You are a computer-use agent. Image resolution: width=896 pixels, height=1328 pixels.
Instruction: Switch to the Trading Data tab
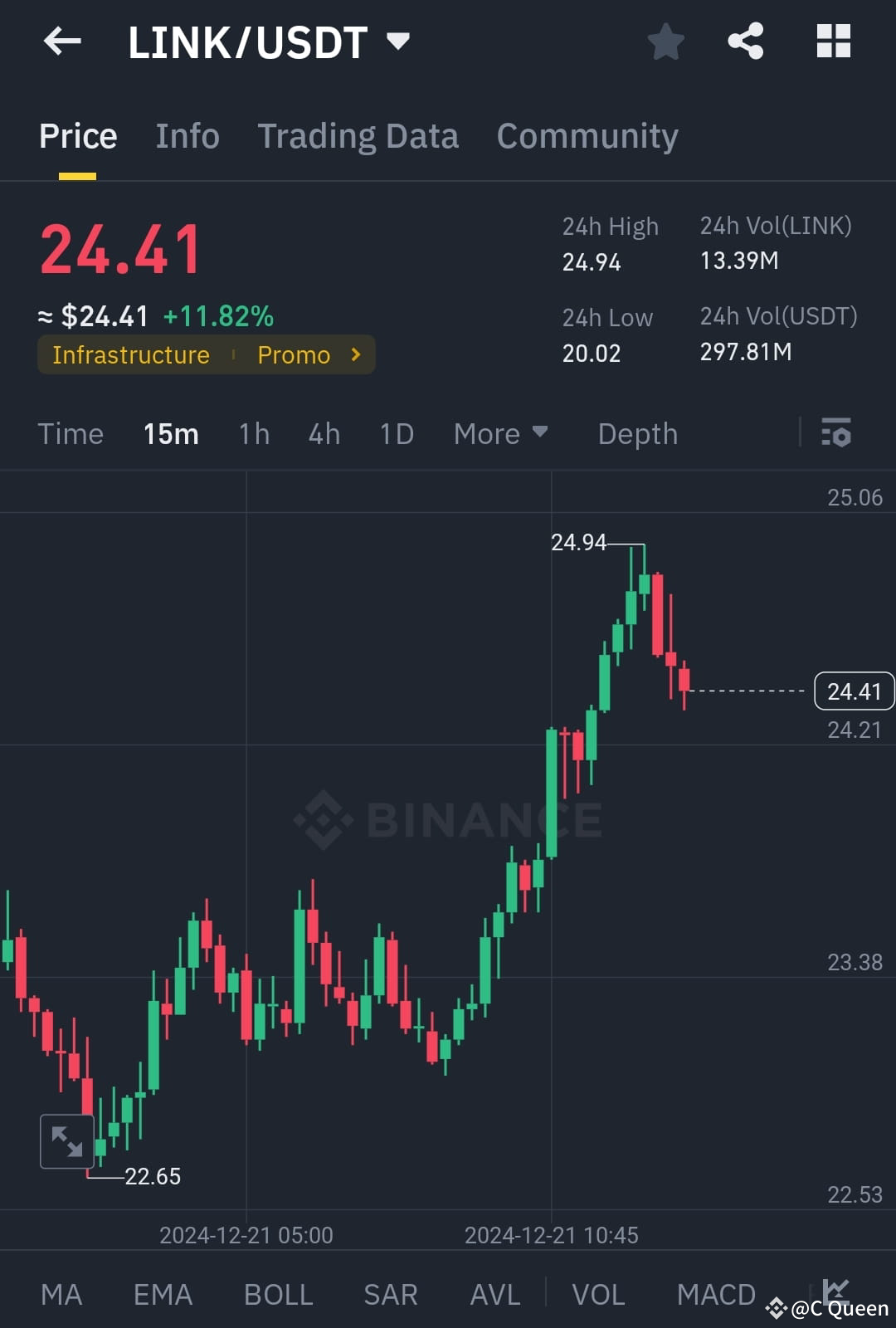click(x=358, y=135)
